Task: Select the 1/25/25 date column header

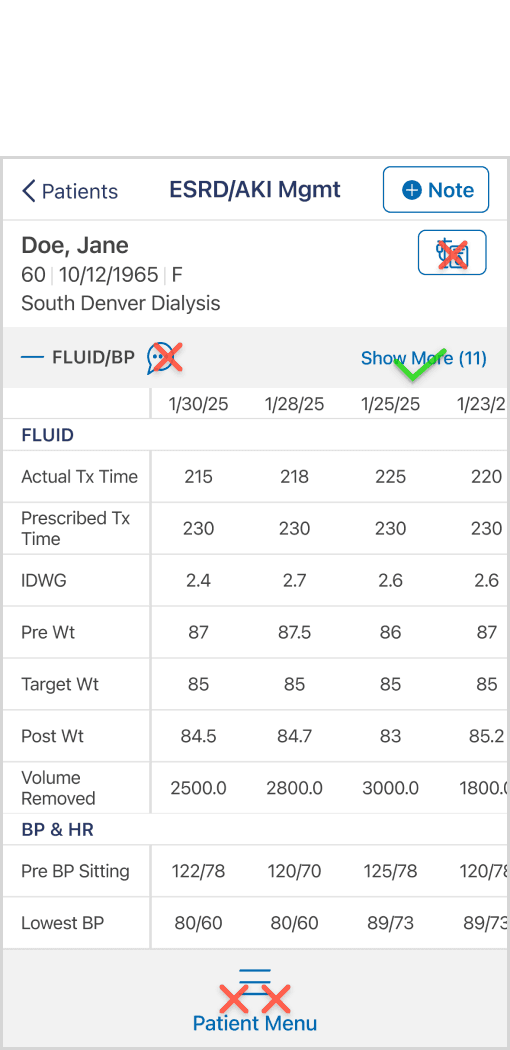Action: coord(391,404)
